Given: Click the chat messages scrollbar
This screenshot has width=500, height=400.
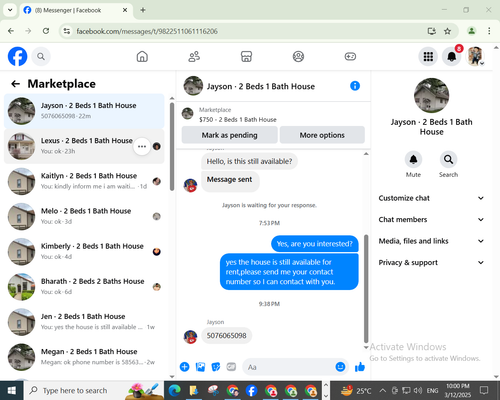Looking at the screenshot, I should [x=366, y=289].
